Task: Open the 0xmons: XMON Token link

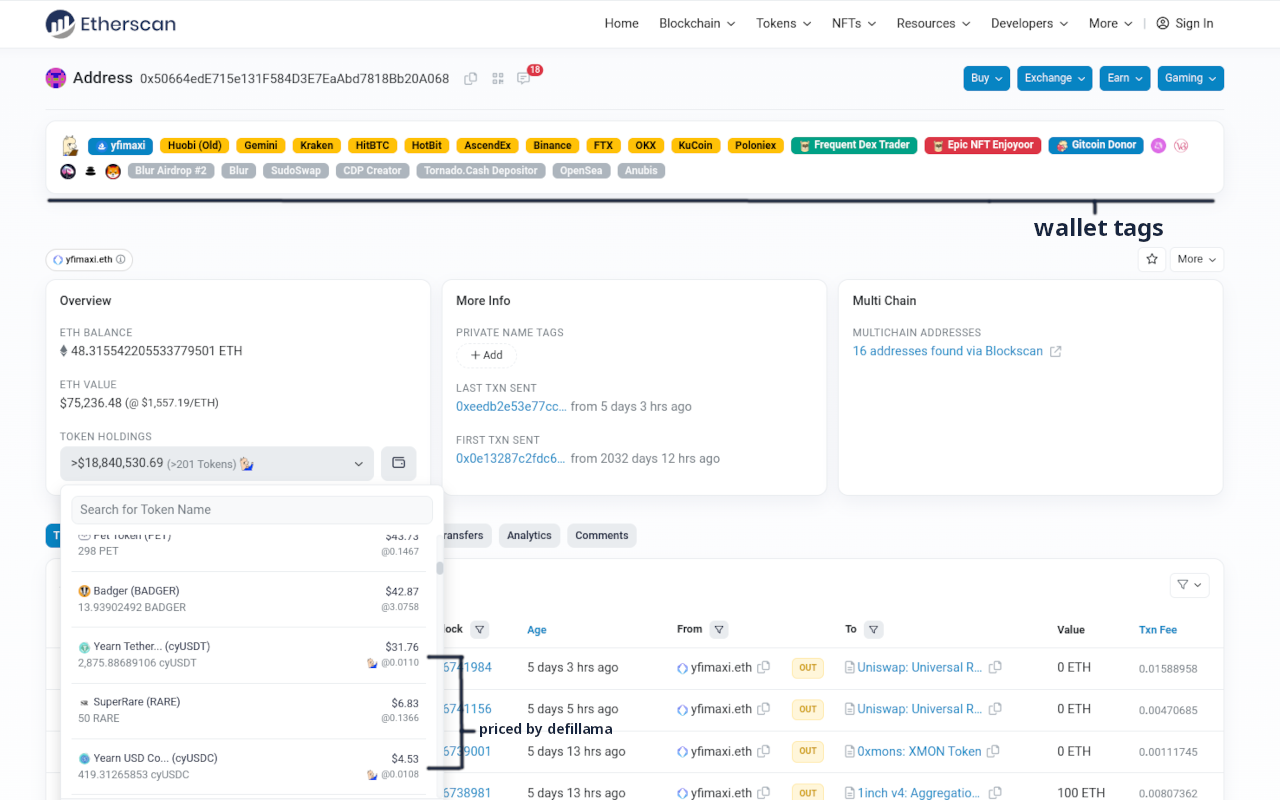Action: [x=919, y=751]
